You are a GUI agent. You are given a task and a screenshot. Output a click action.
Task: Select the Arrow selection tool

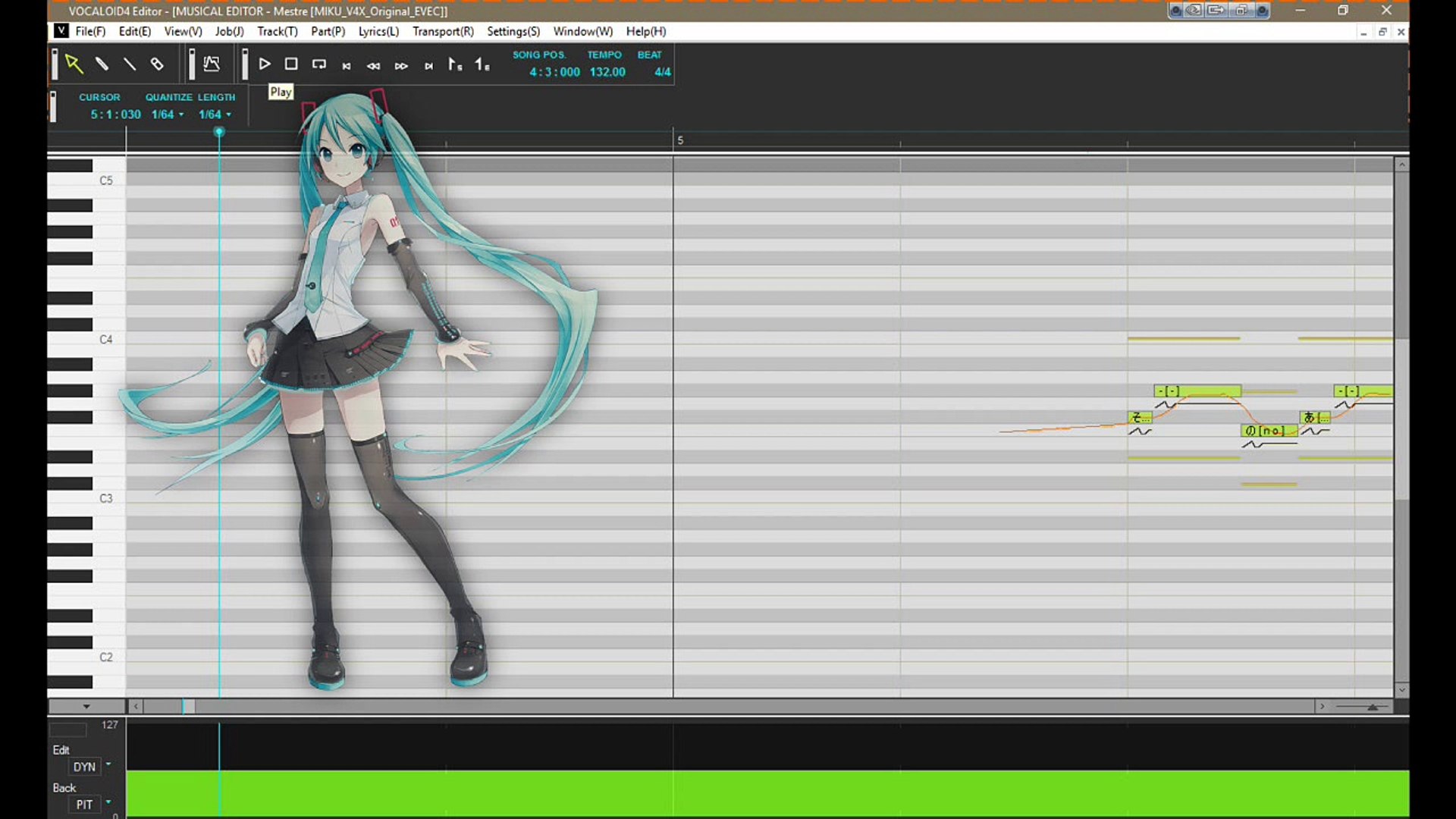(x=74, y=64)
